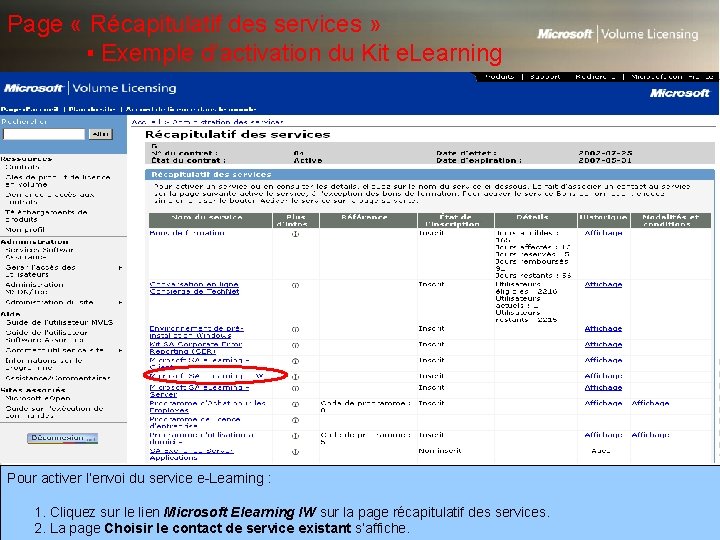Open Modalités Affichage for Programme d'utilisation à domicile
The width and height of the screenshot is (720, 540).
coord(650,435)
